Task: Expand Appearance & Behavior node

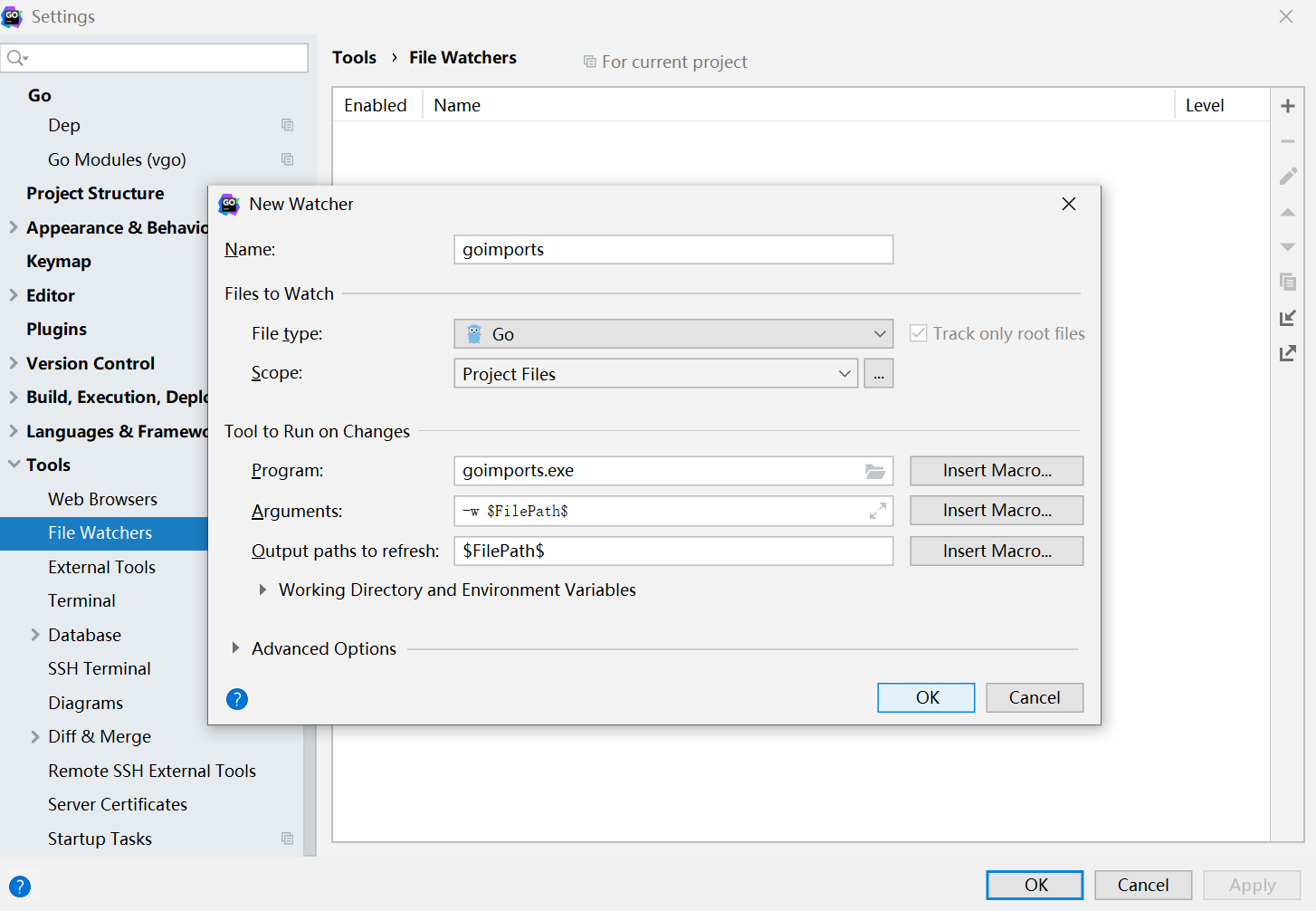Action: click(x=14, y=227)
